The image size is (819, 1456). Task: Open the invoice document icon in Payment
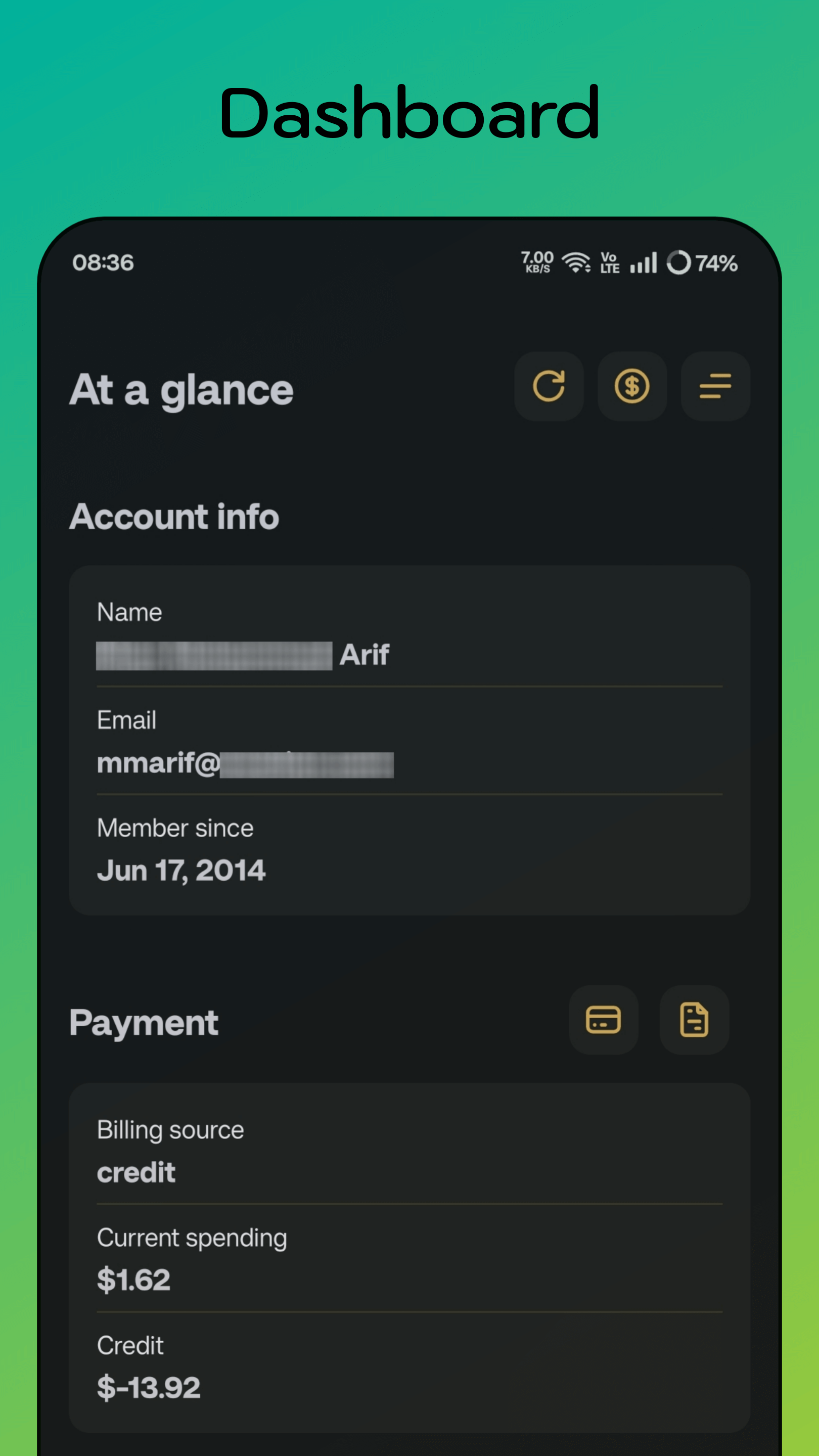[694, 1020]
